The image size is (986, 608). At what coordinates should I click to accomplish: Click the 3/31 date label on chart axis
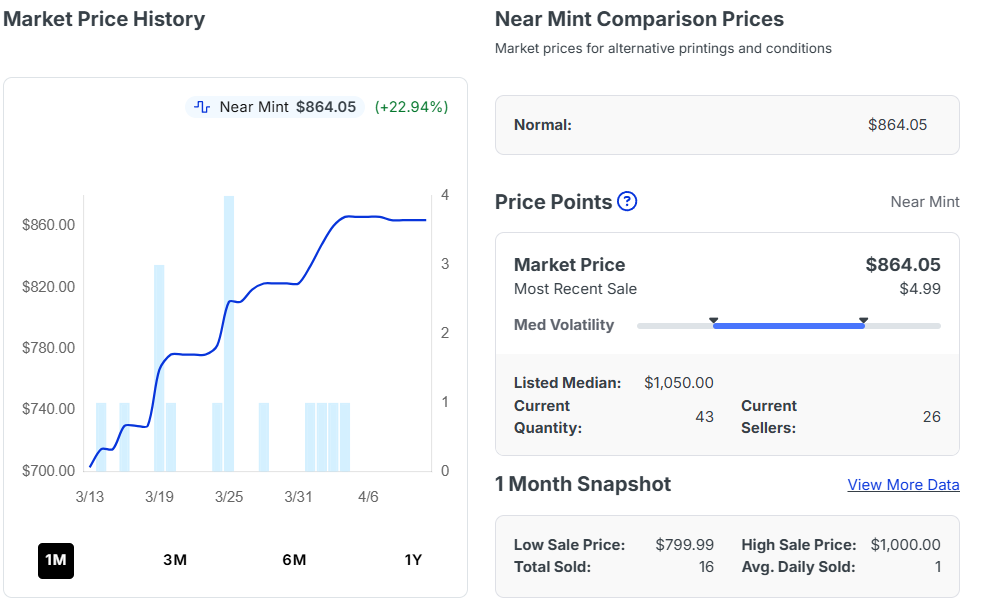(299, 497)
